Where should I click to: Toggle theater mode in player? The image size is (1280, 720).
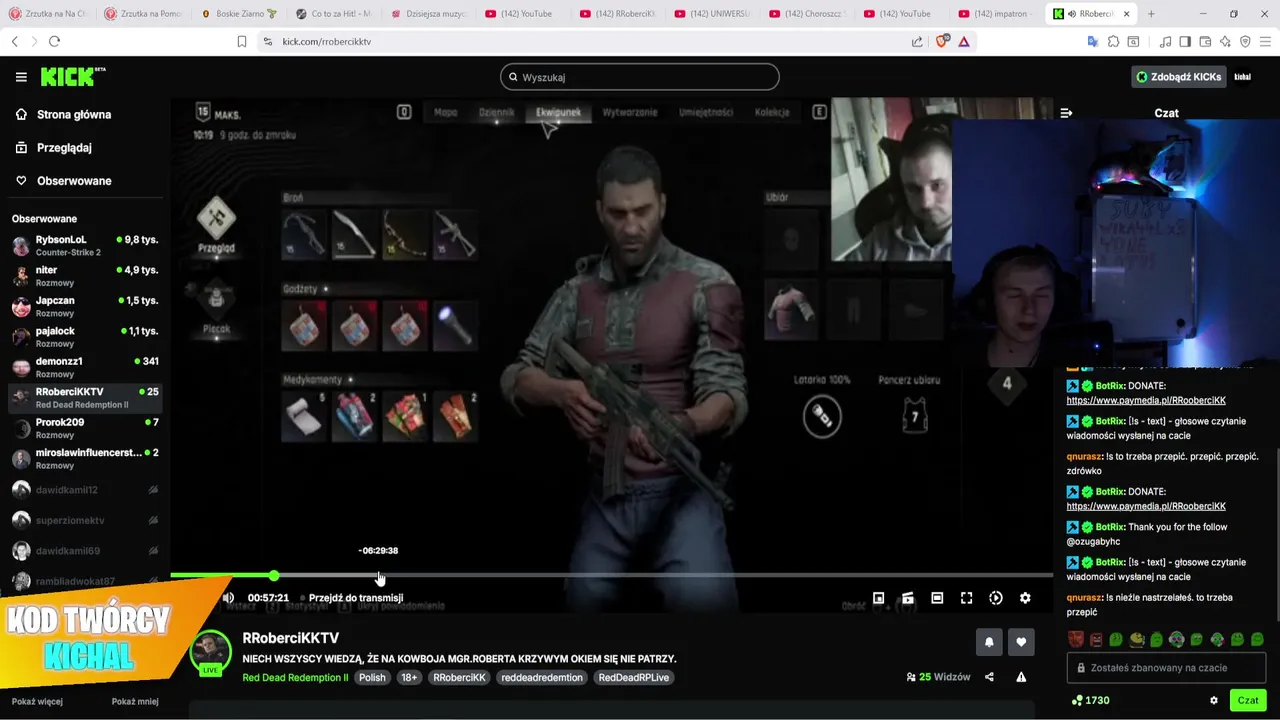(937, 598)
